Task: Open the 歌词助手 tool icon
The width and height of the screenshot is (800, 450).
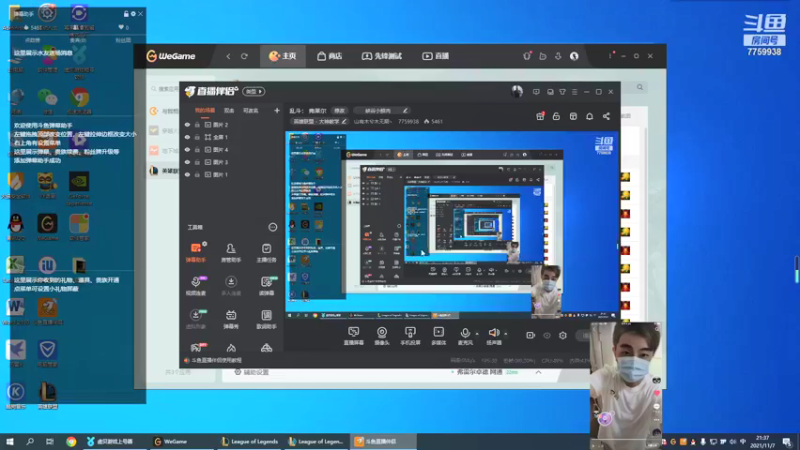Action: click(266, 319)
